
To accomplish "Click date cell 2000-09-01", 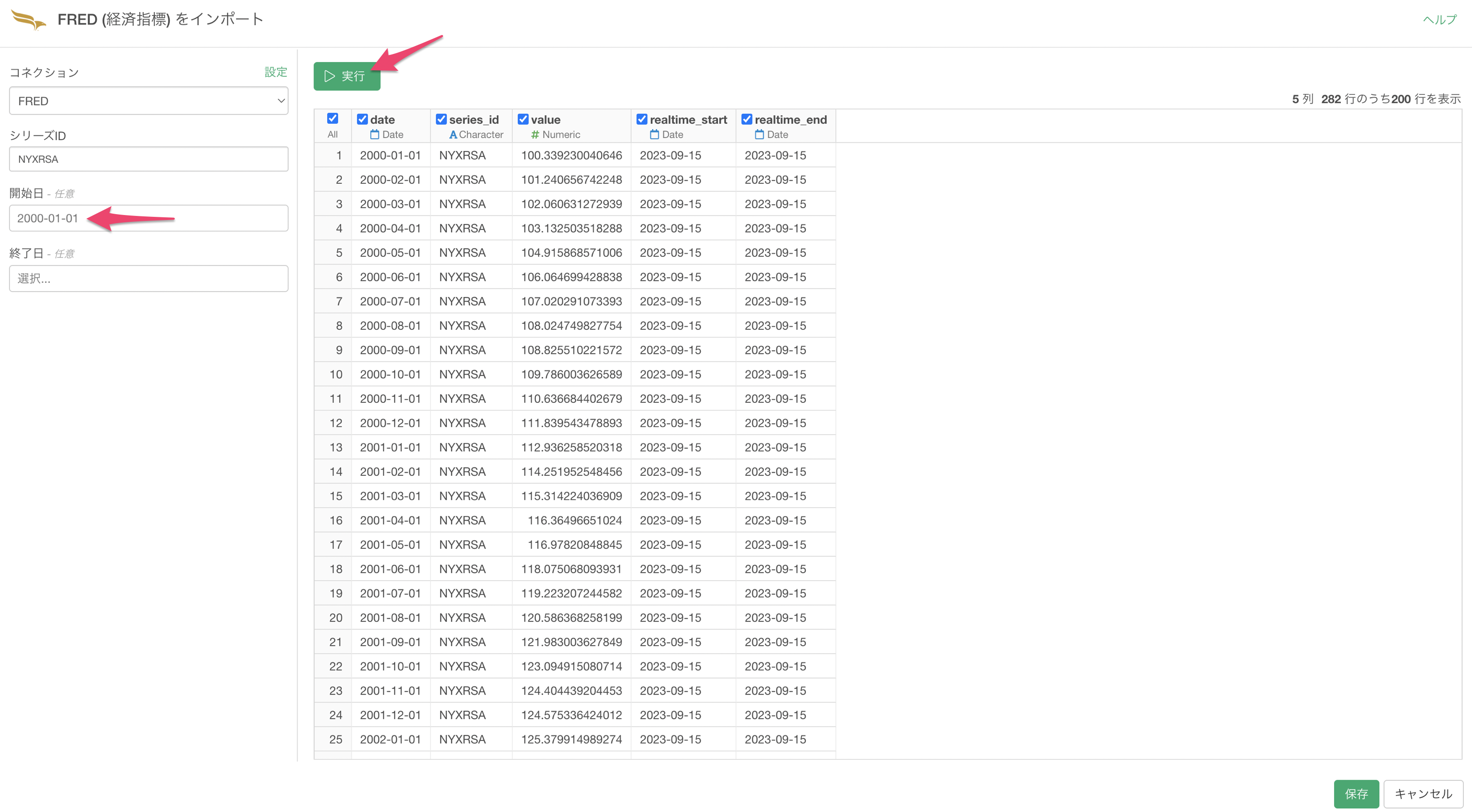I will point(390,350).
